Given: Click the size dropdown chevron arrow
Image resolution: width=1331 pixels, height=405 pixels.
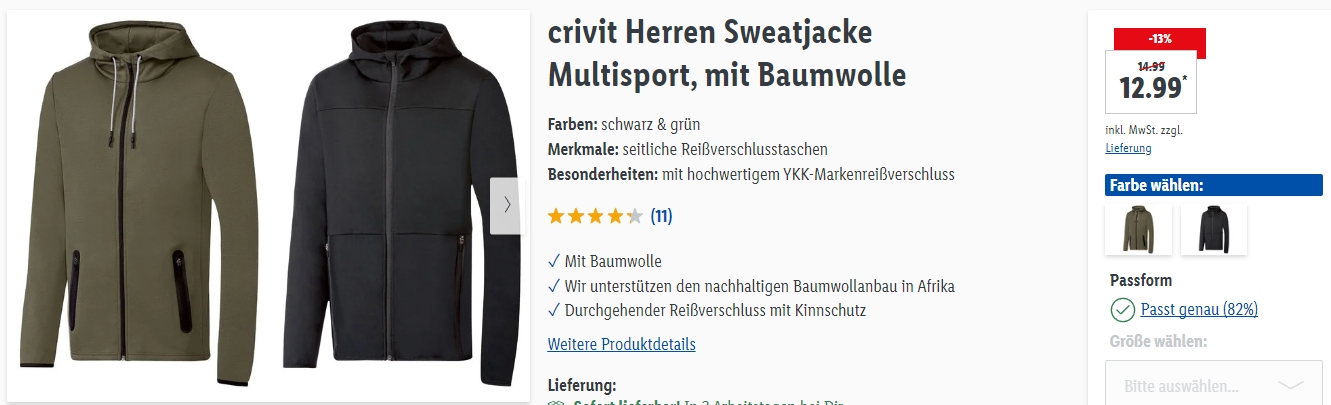Looking at the screenshot, I should 1291,384.
